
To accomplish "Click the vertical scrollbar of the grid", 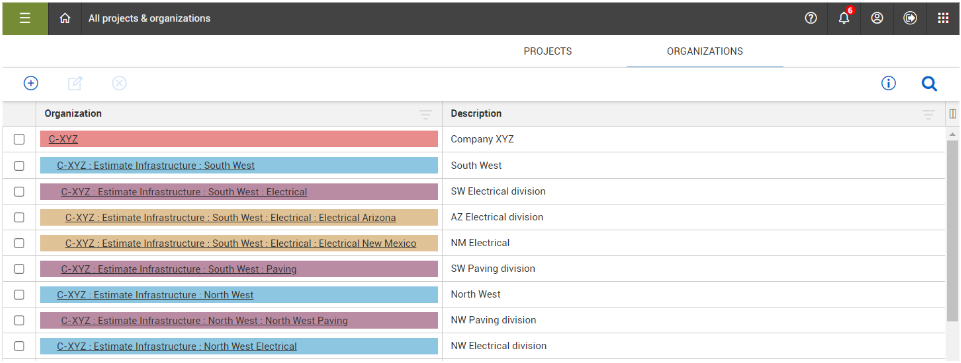I will coord(953,230).
